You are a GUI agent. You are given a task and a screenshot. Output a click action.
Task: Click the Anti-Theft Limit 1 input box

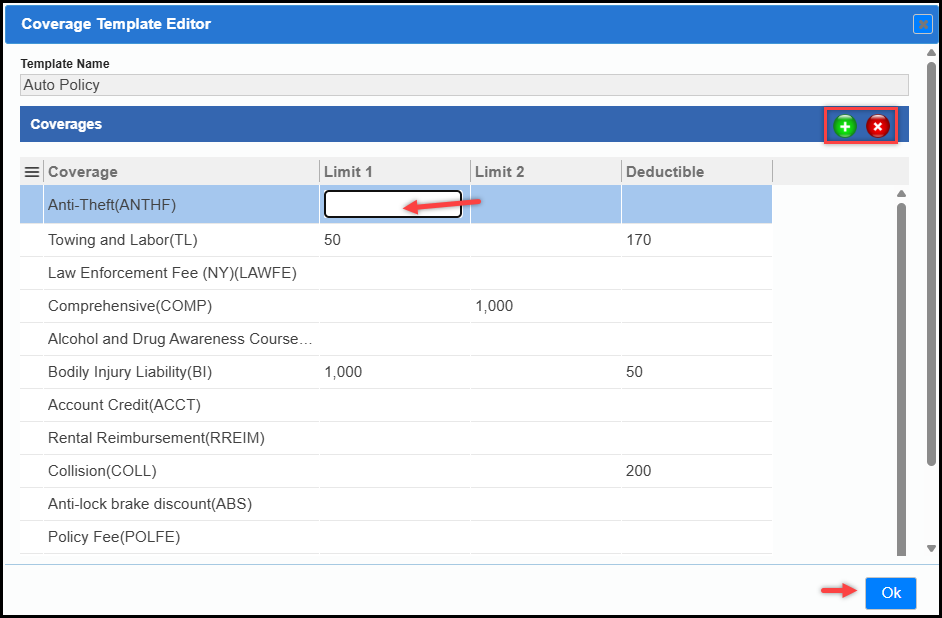pos(393,204)
